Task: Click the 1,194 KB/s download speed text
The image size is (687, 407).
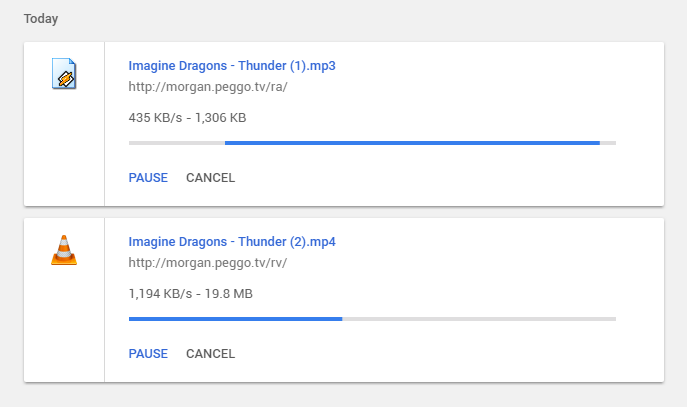Action: pyautogui.click(x=160, y=294)
